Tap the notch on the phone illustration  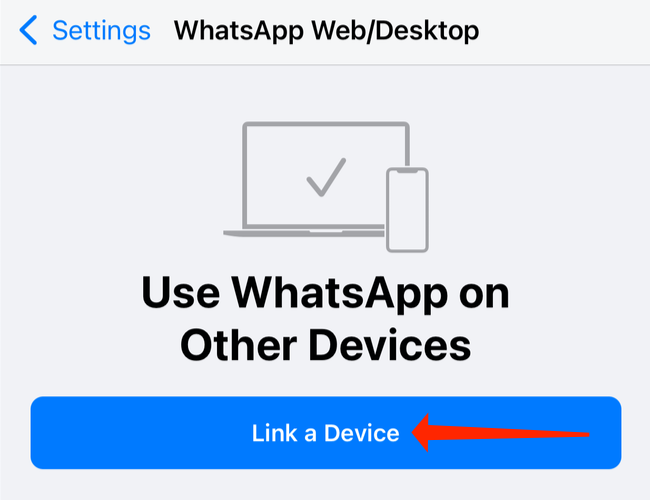point(407,170)
